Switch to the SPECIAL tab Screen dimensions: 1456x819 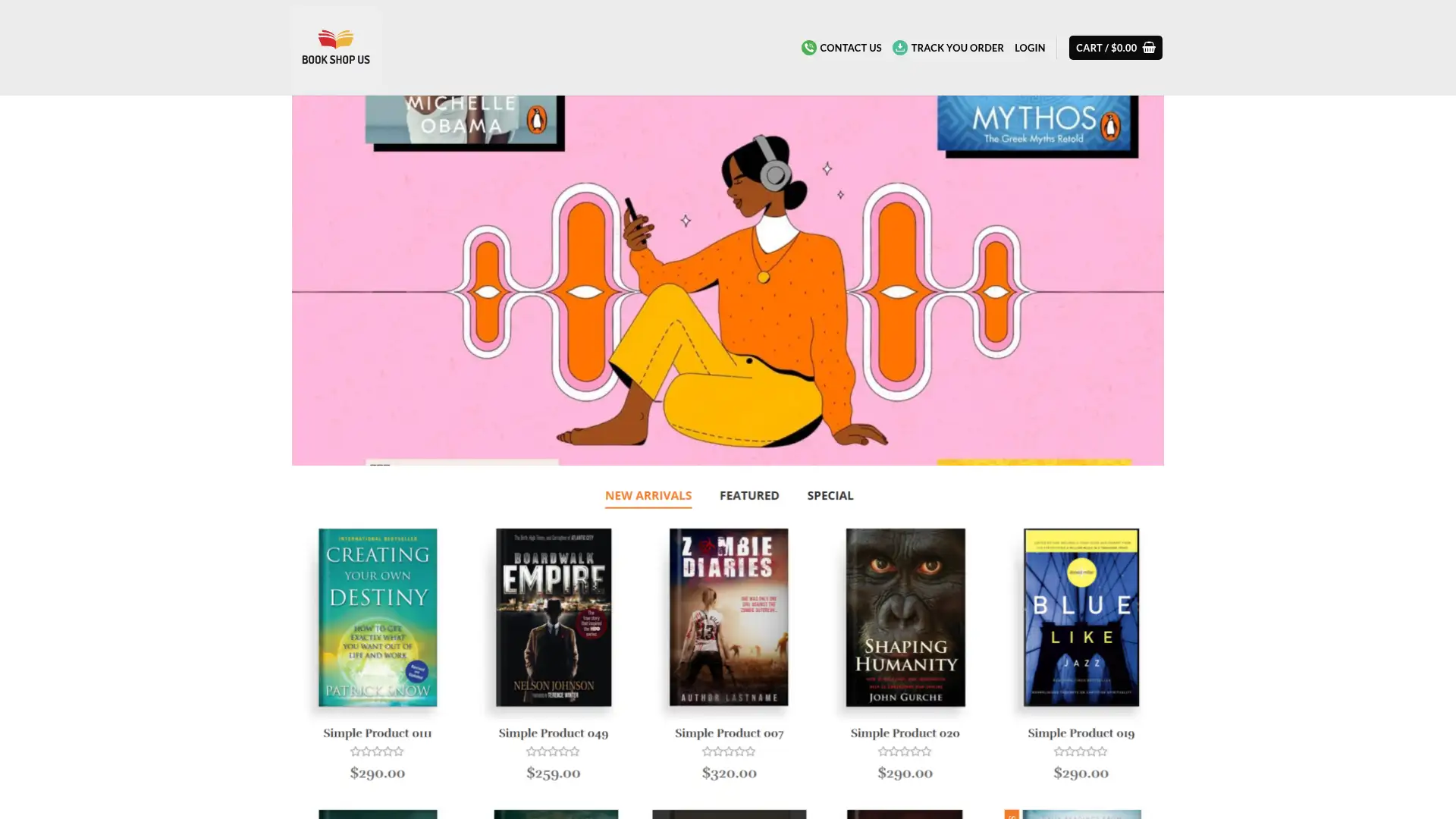830,495
